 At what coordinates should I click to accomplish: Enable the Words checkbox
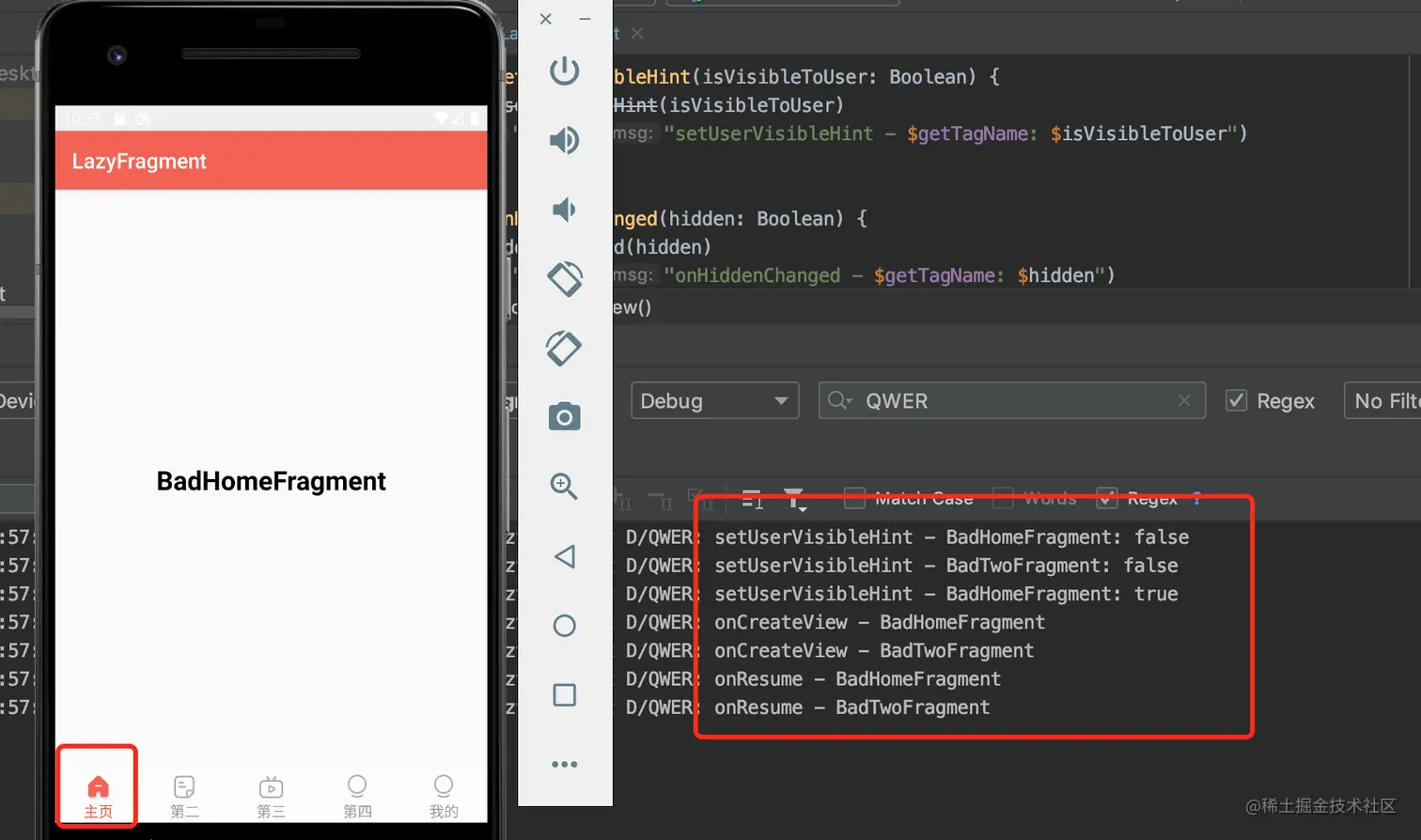[x=1003, y=498]
